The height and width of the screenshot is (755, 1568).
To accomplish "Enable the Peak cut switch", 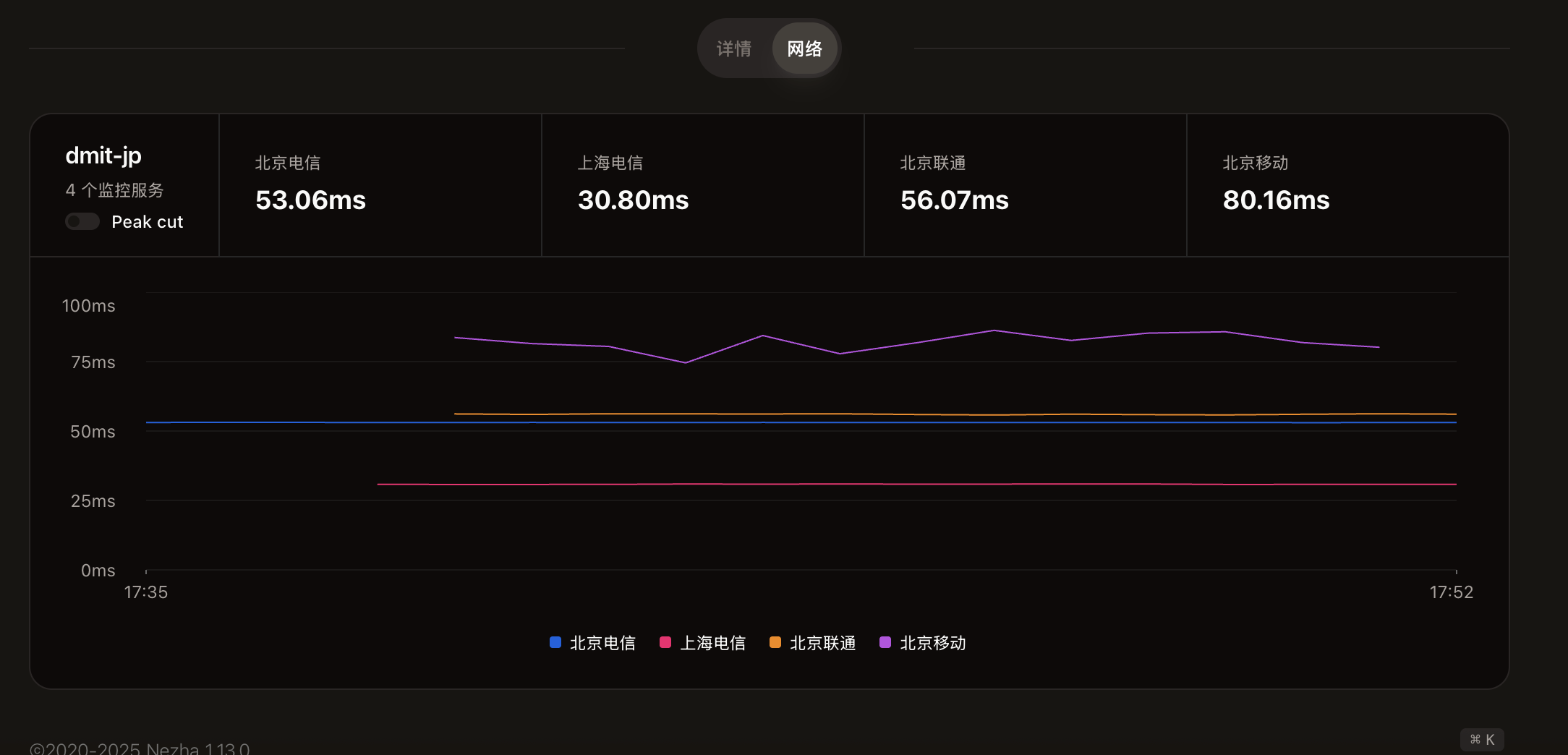I will click(82, 221).
